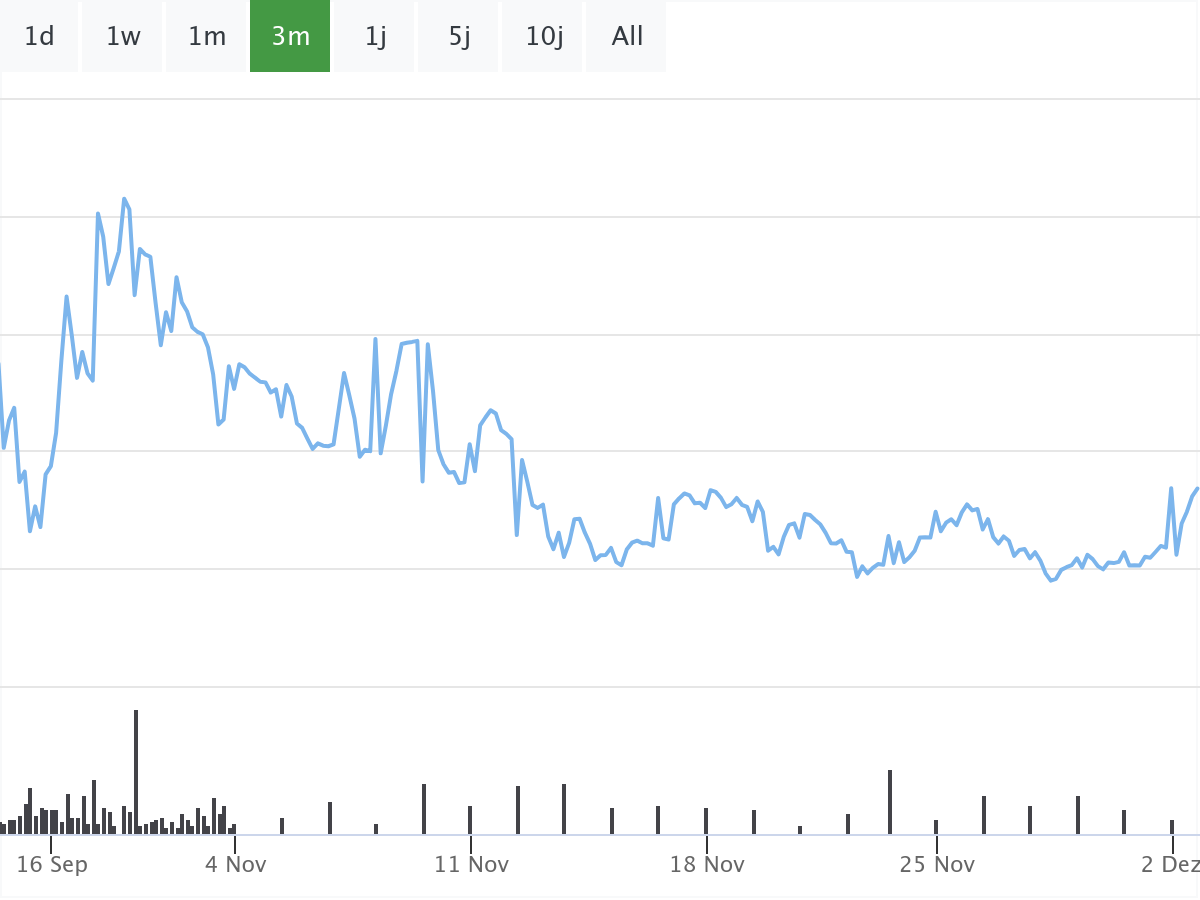Image resolution: width=1200 pixels, height=900 pixels.
Task: Select the 11 Nov axis label
Action: tap(470, 864)
